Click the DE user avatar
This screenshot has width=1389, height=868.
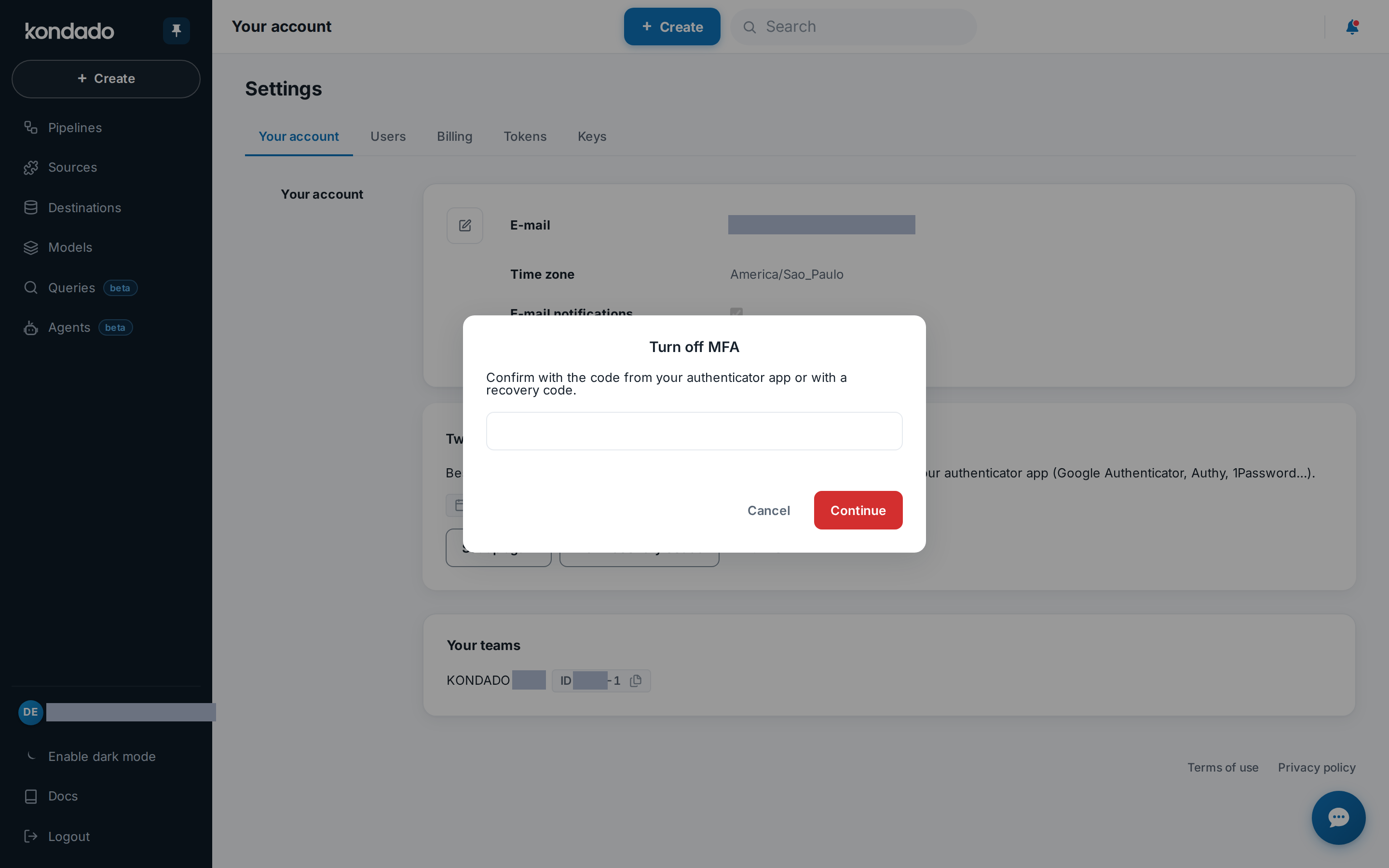pyautogui.click(x=31, y=712)
